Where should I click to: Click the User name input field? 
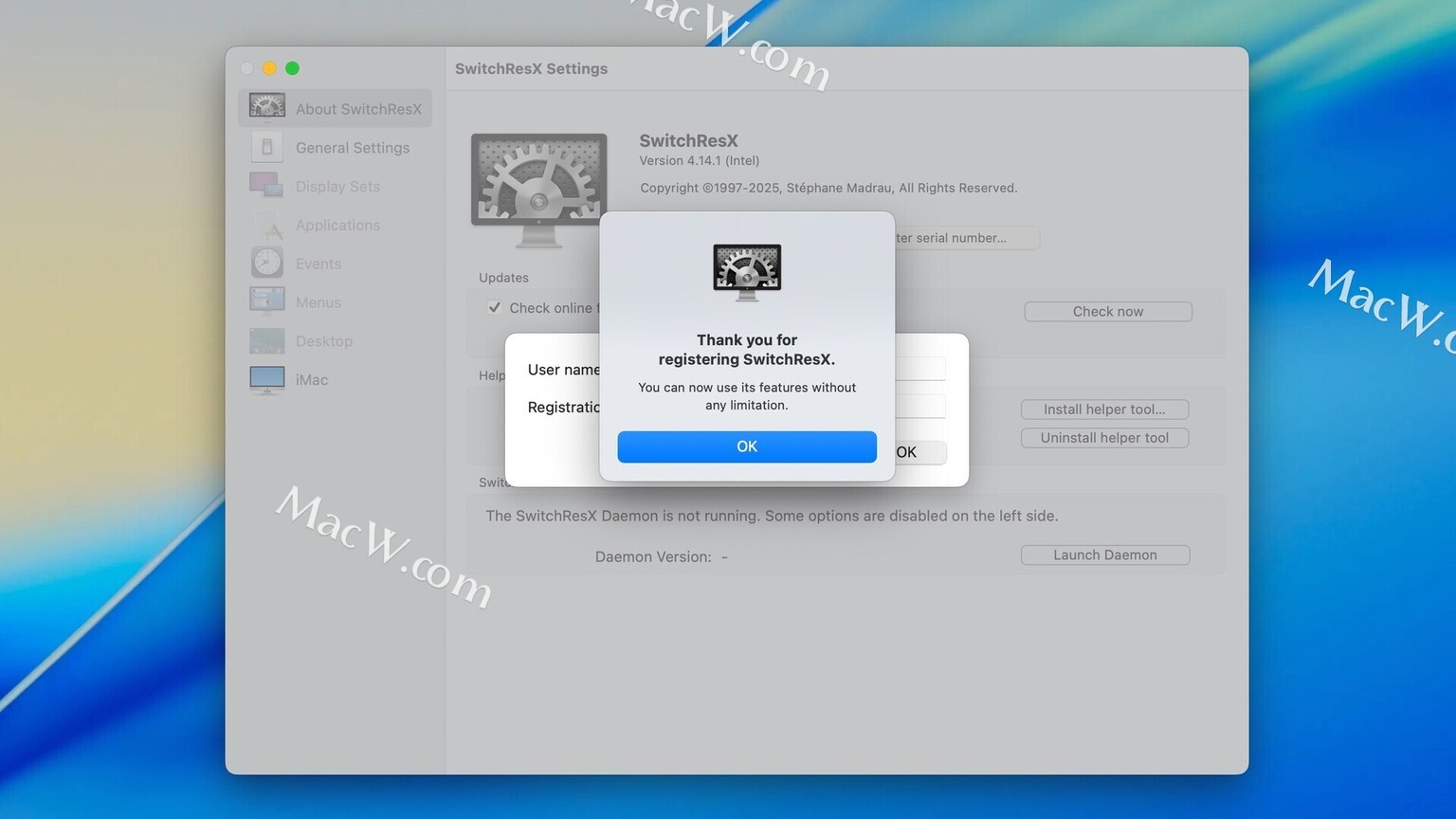919,369
